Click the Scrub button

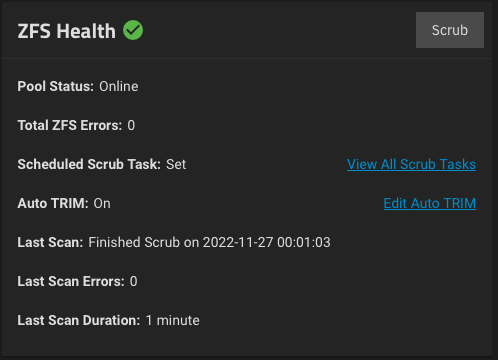point(450,30)
